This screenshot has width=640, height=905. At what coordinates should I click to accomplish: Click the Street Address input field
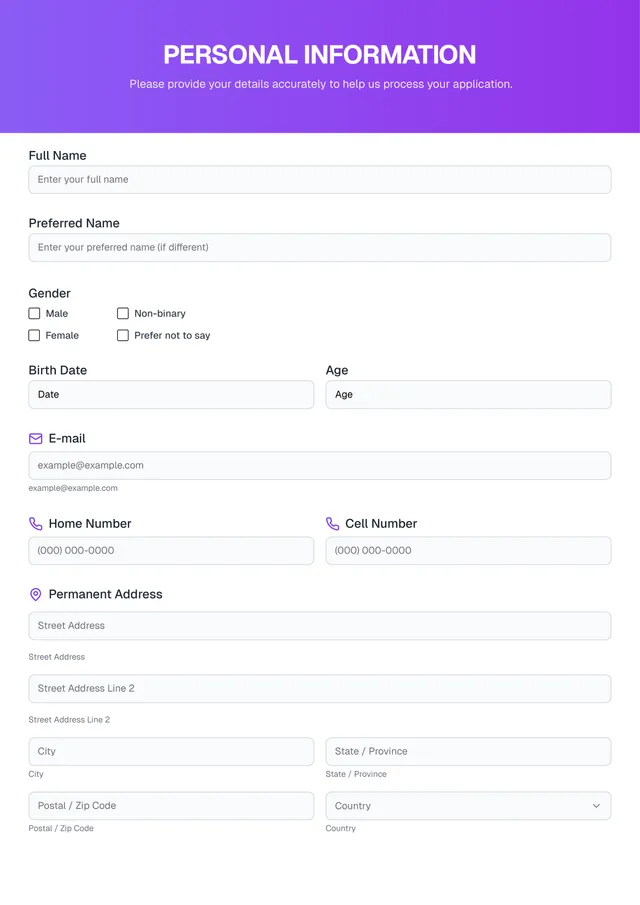coord(320,625)
